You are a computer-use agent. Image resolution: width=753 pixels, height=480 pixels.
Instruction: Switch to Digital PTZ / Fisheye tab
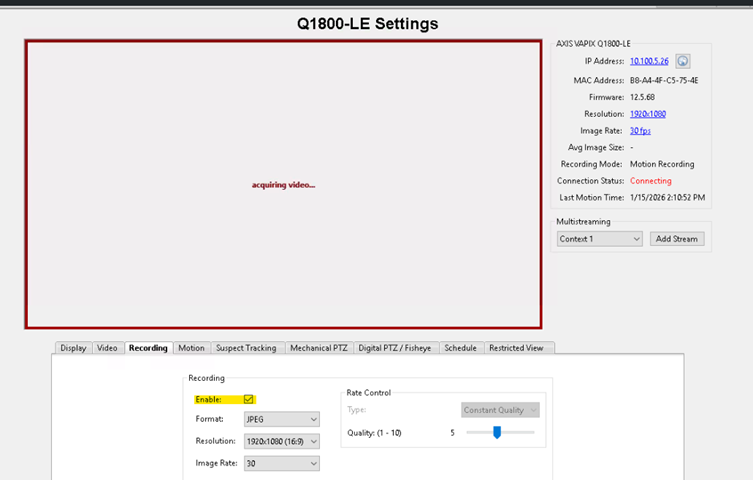394,348
